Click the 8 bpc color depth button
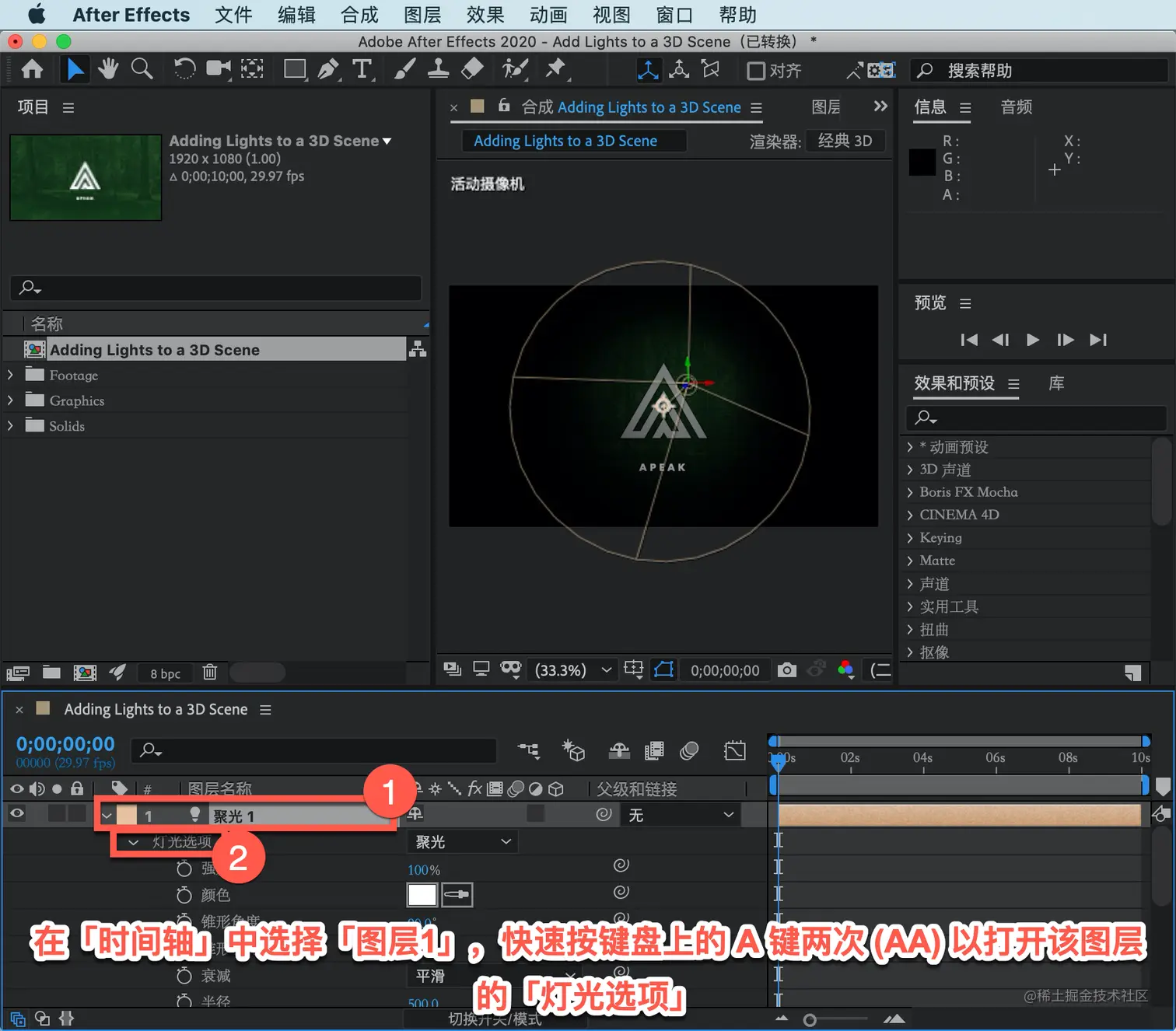 [166, 673]
